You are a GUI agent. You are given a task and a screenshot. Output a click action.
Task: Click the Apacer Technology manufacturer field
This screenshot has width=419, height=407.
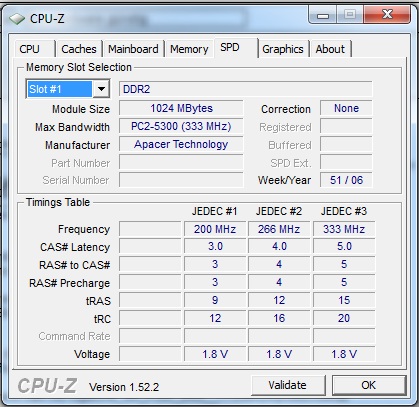coord(181,144)
